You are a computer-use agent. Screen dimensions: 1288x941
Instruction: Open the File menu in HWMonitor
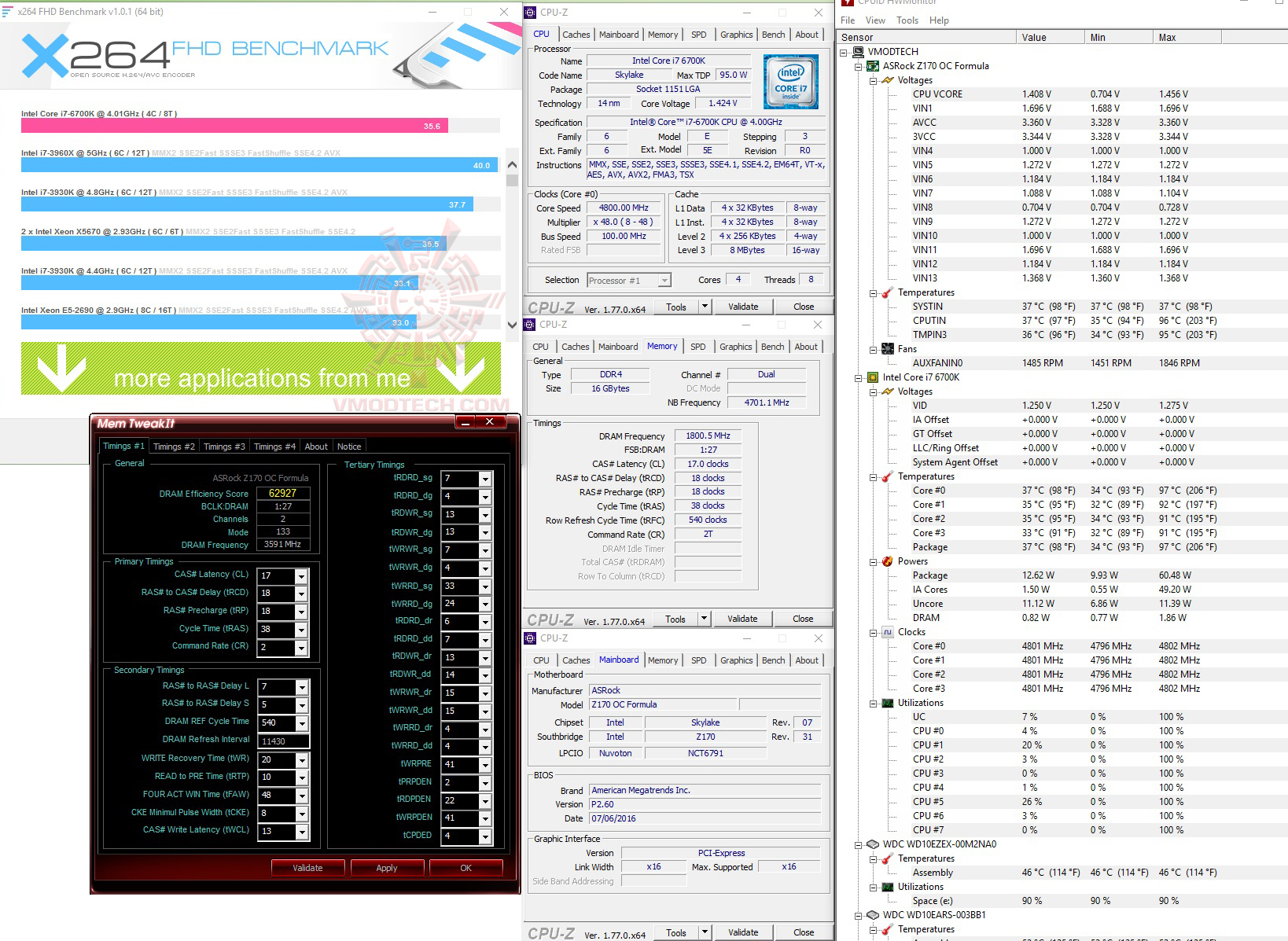click(x=847, y=20)
